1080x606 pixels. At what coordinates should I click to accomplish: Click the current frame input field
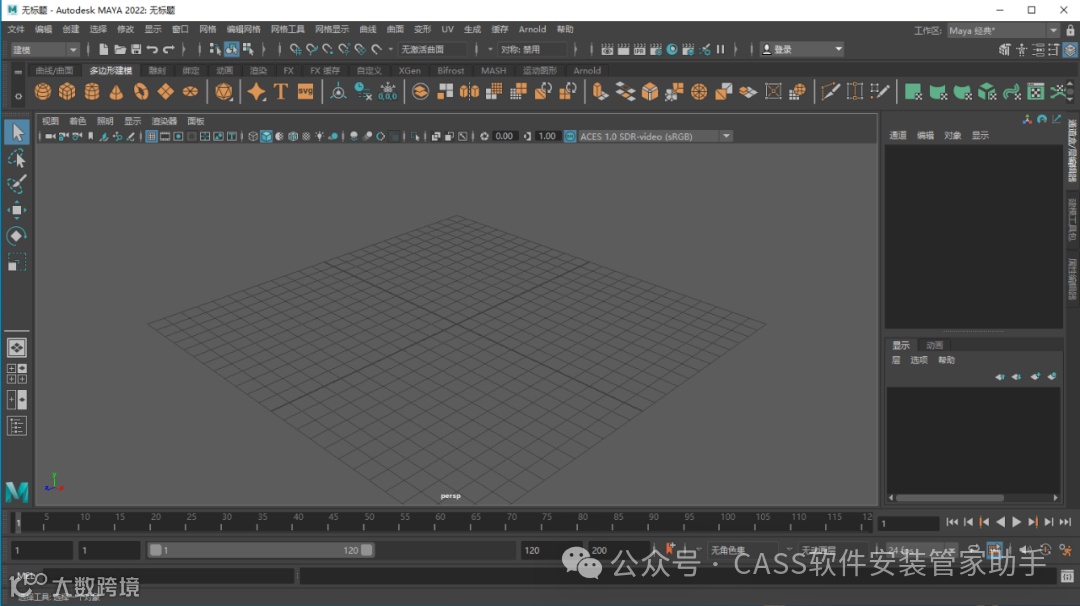[x=908, y=523]
